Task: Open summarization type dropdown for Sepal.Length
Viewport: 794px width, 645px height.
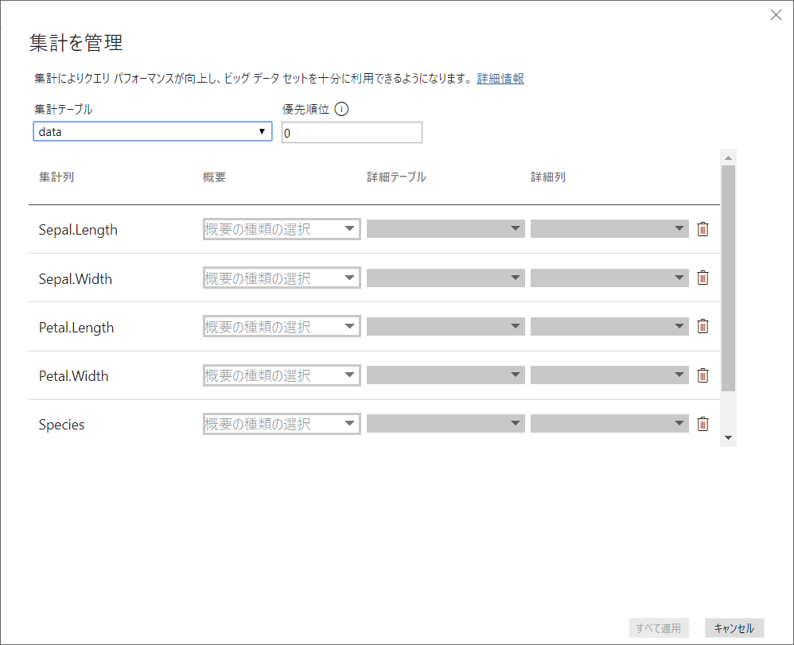Action: pos(282,229)
